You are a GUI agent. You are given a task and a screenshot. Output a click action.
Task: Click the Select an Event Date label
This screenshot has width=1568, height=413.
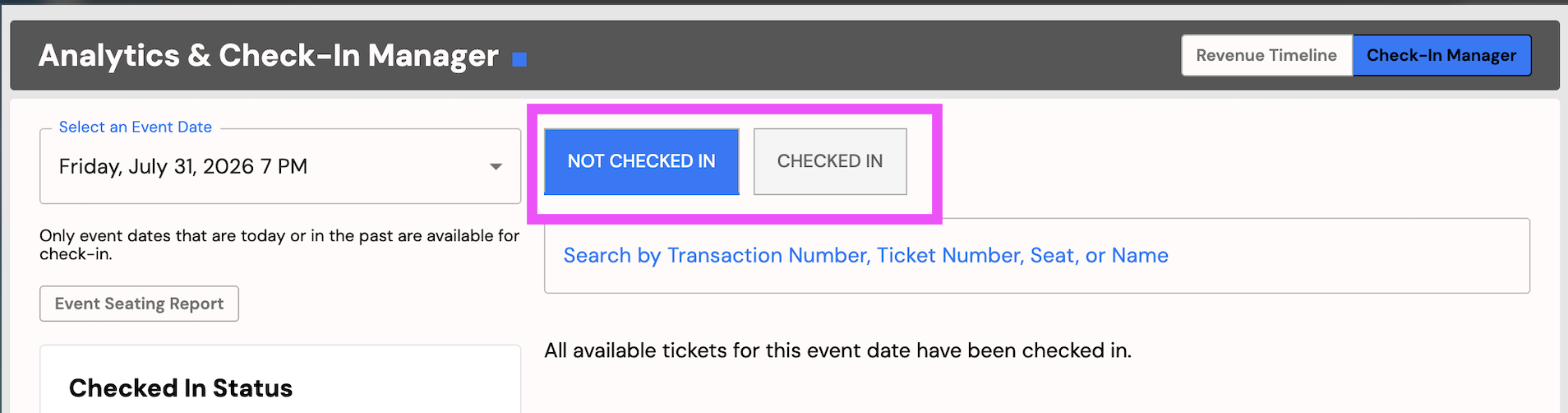click(x=136, y=127)
